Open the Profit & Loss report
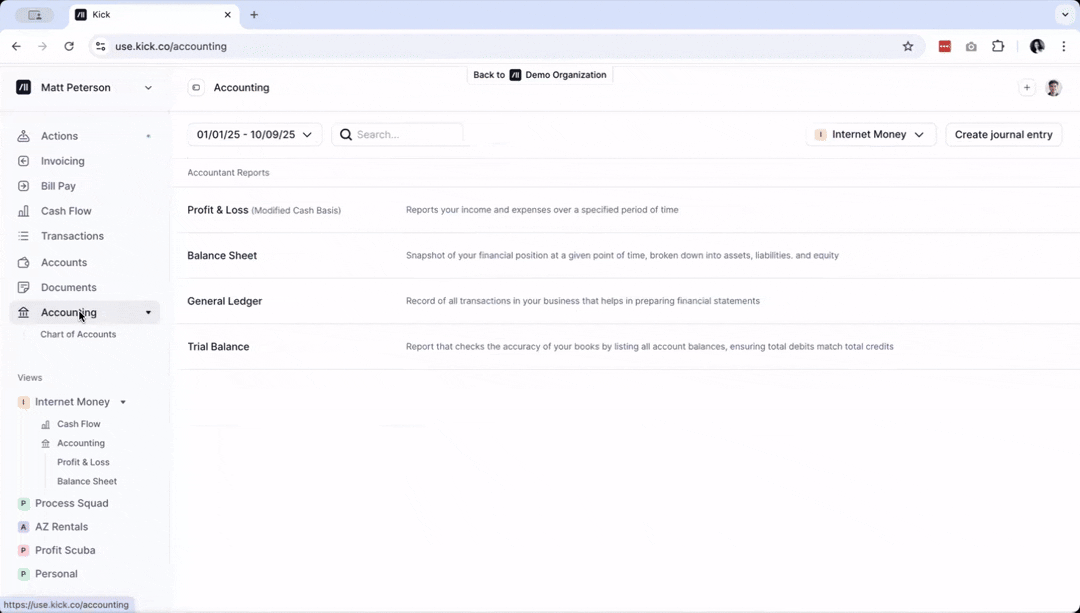The width and height of the screenshot is (1080, 613). tap(218, 210)
